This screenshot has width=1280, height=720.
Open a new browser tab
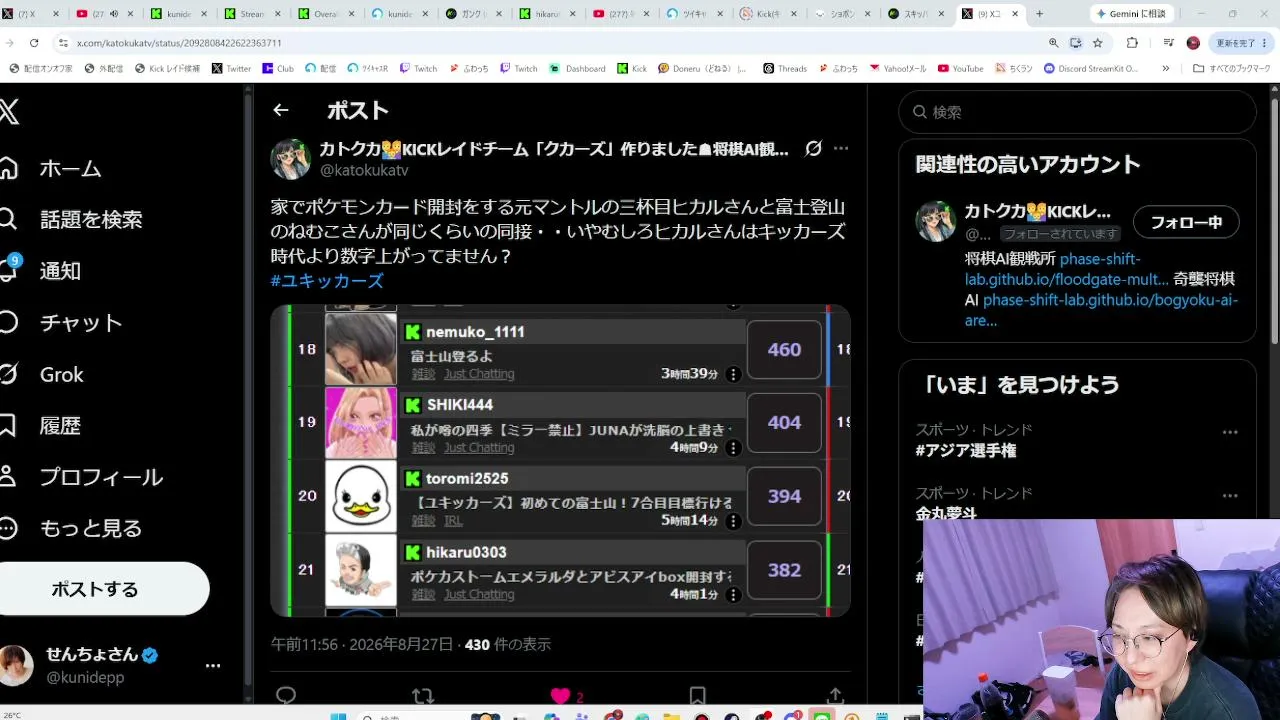click(x=1039, y=14)
